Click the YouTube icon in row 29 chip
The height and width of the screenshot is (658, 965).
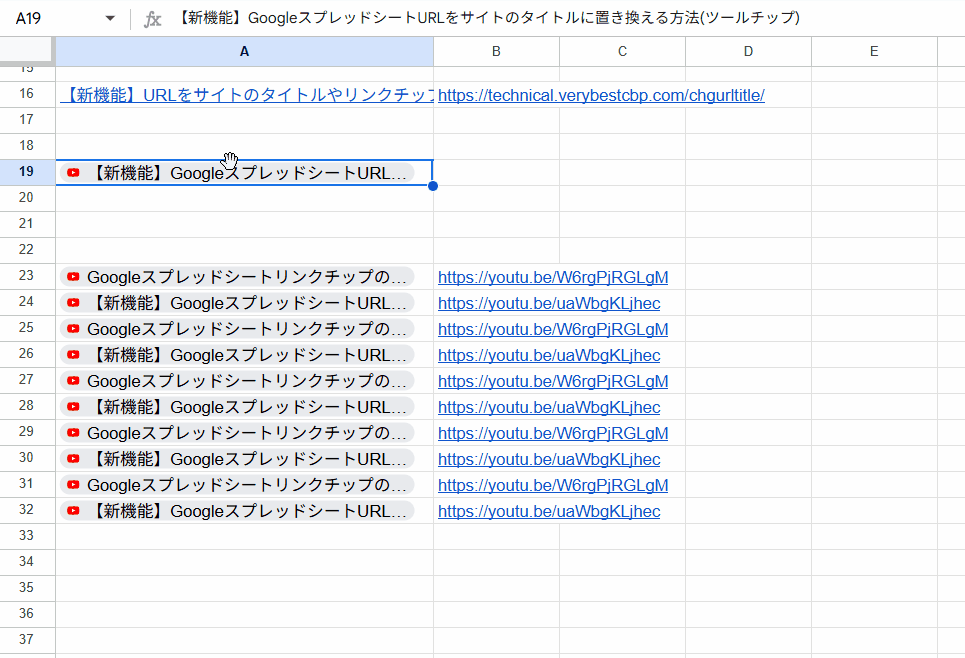point(73,433)
